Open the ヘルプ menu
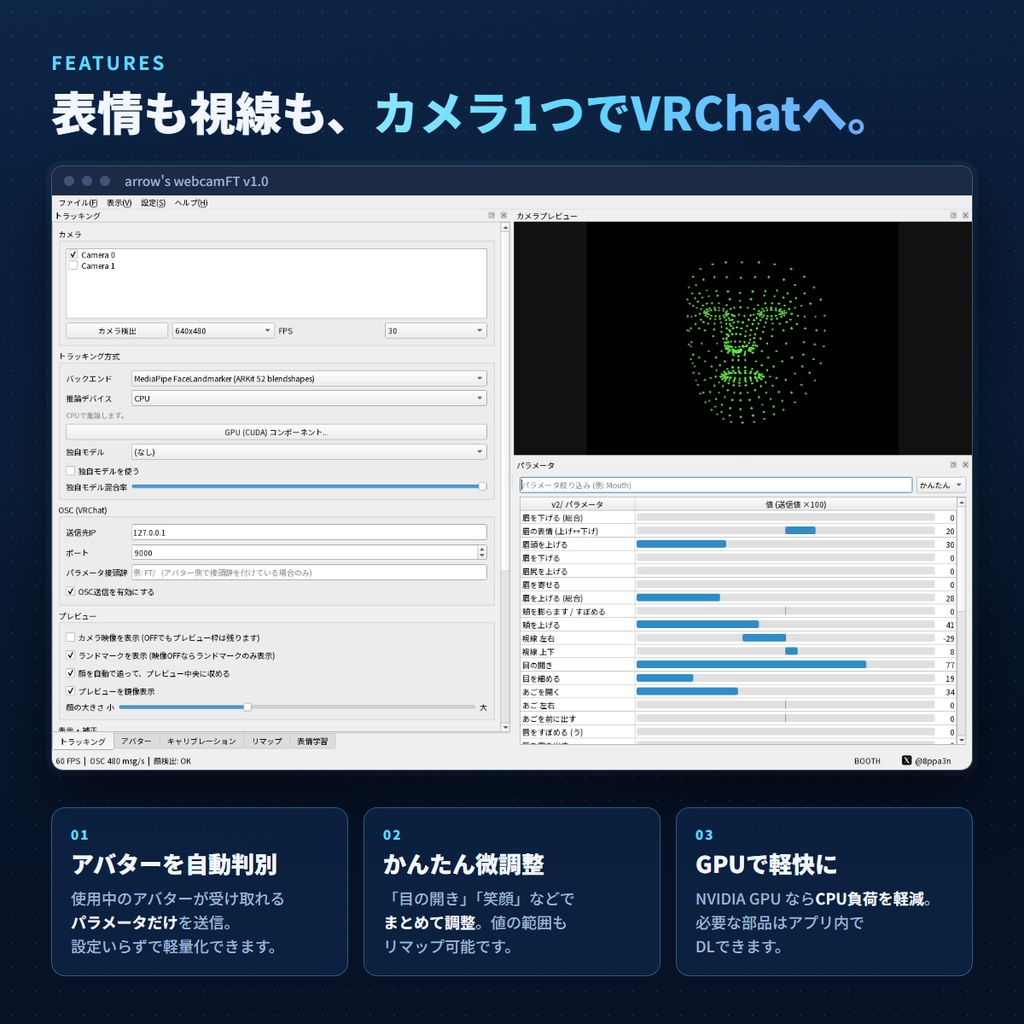The width and height of the screenshot is (1024, 1024). [x=191, y=203]
